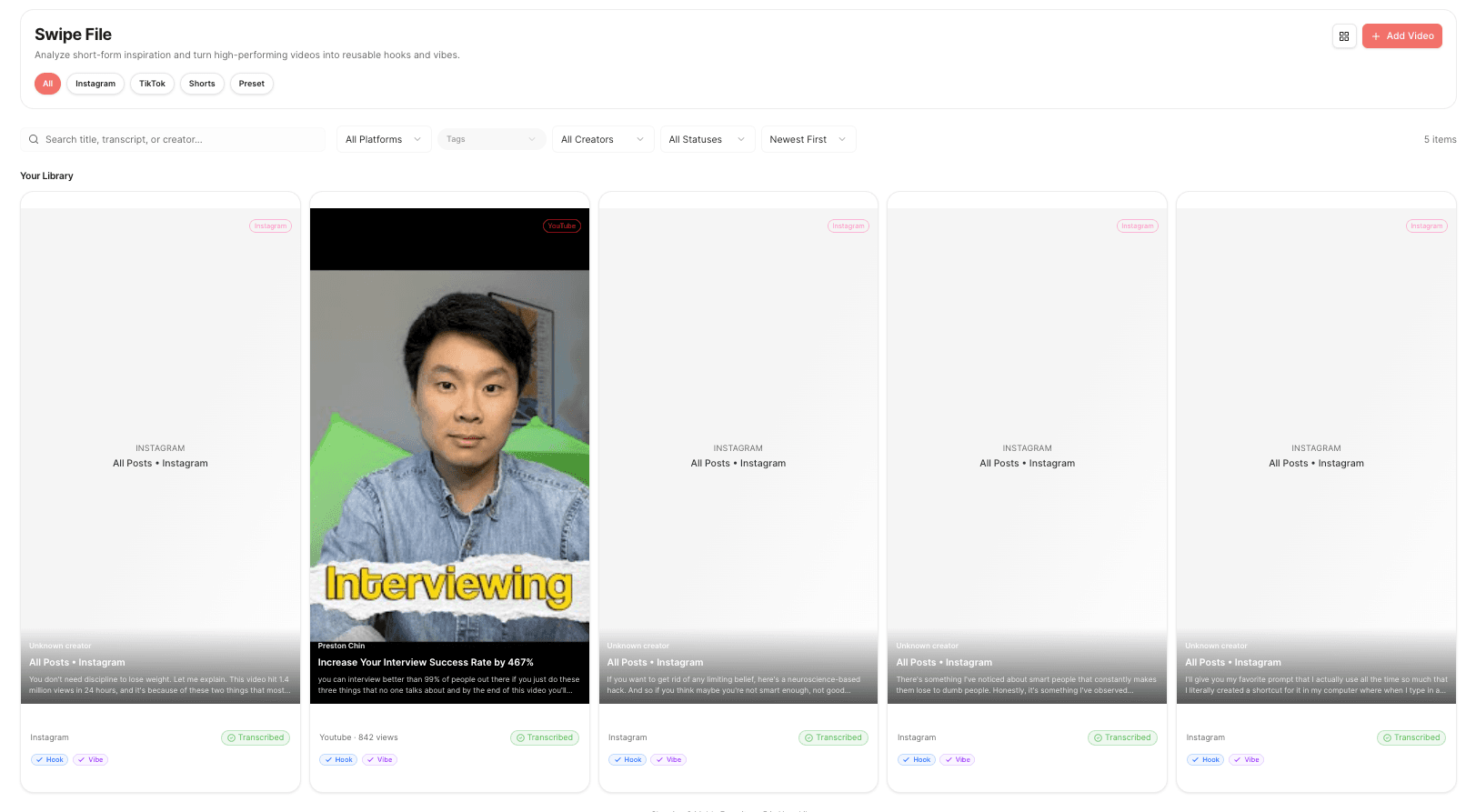Toggle Hook chip on the YouTube interview card
The width and height of the screenshot is (1476, 812).
(338, 759)
